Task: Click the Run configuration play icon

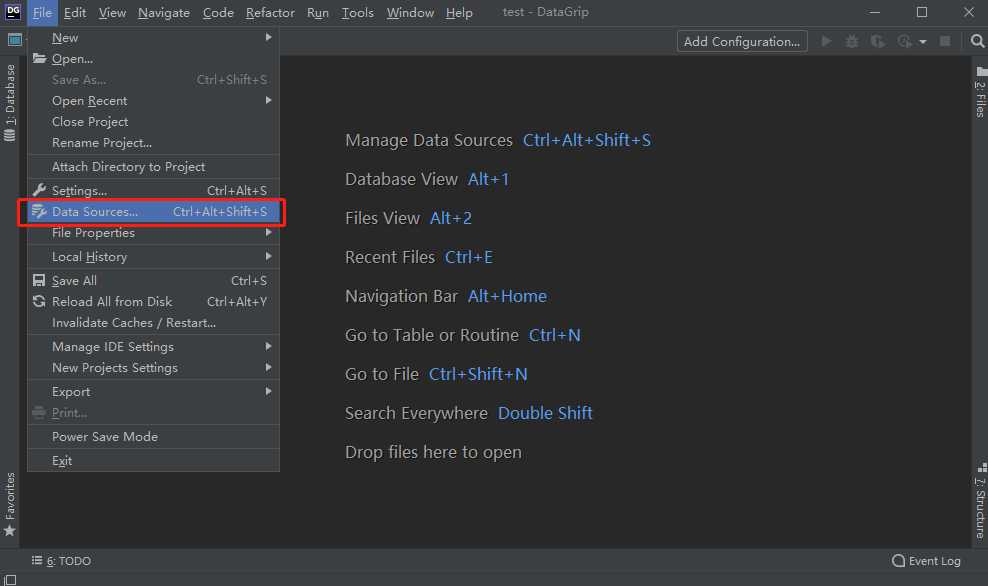Action: 826,41
